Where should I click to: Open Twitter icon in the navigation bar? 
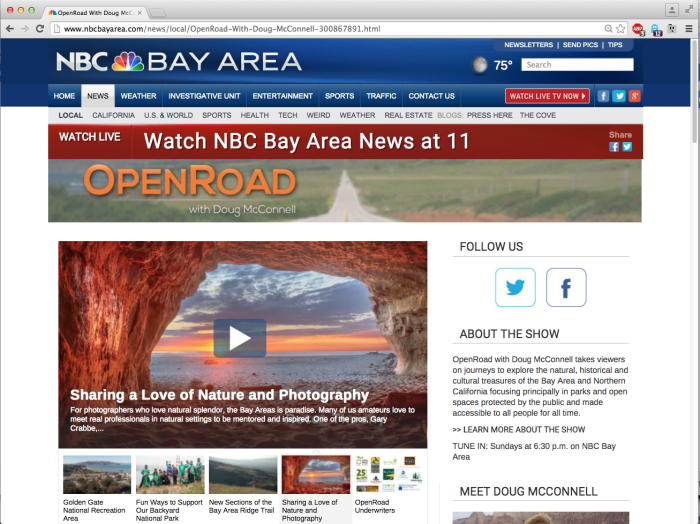[x=619, y=96]
